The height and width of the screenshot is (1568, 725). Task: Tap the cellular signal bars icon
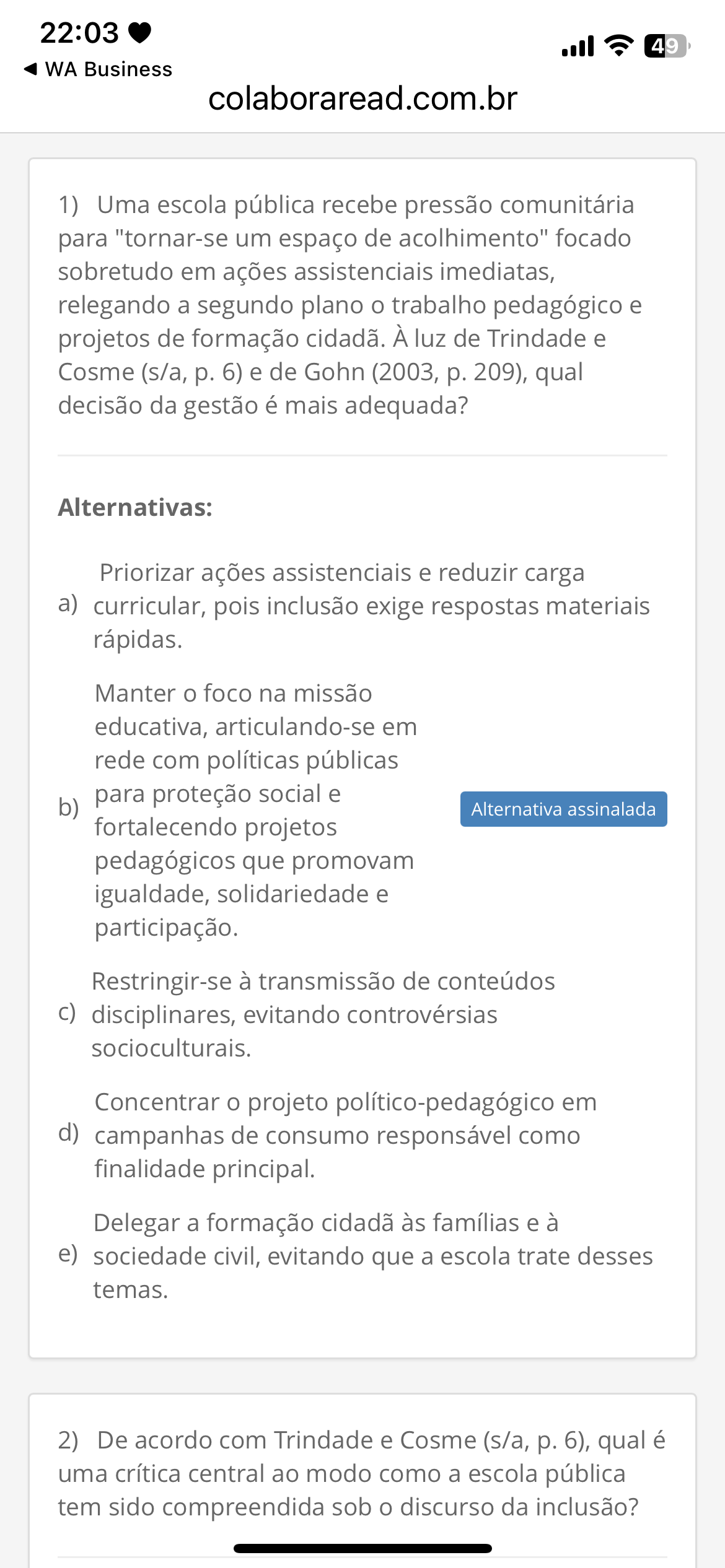[x=578, y=46]
